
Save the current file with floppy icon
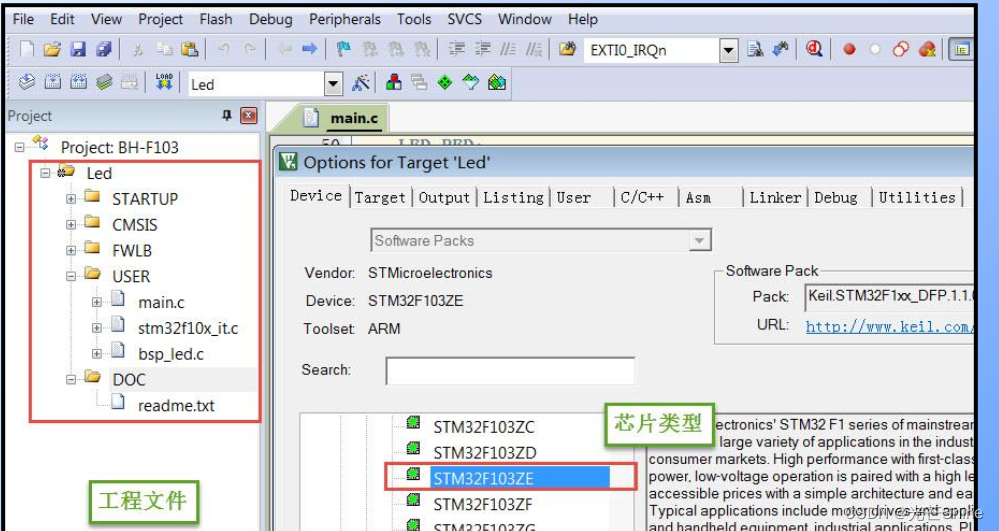point(78,49)
